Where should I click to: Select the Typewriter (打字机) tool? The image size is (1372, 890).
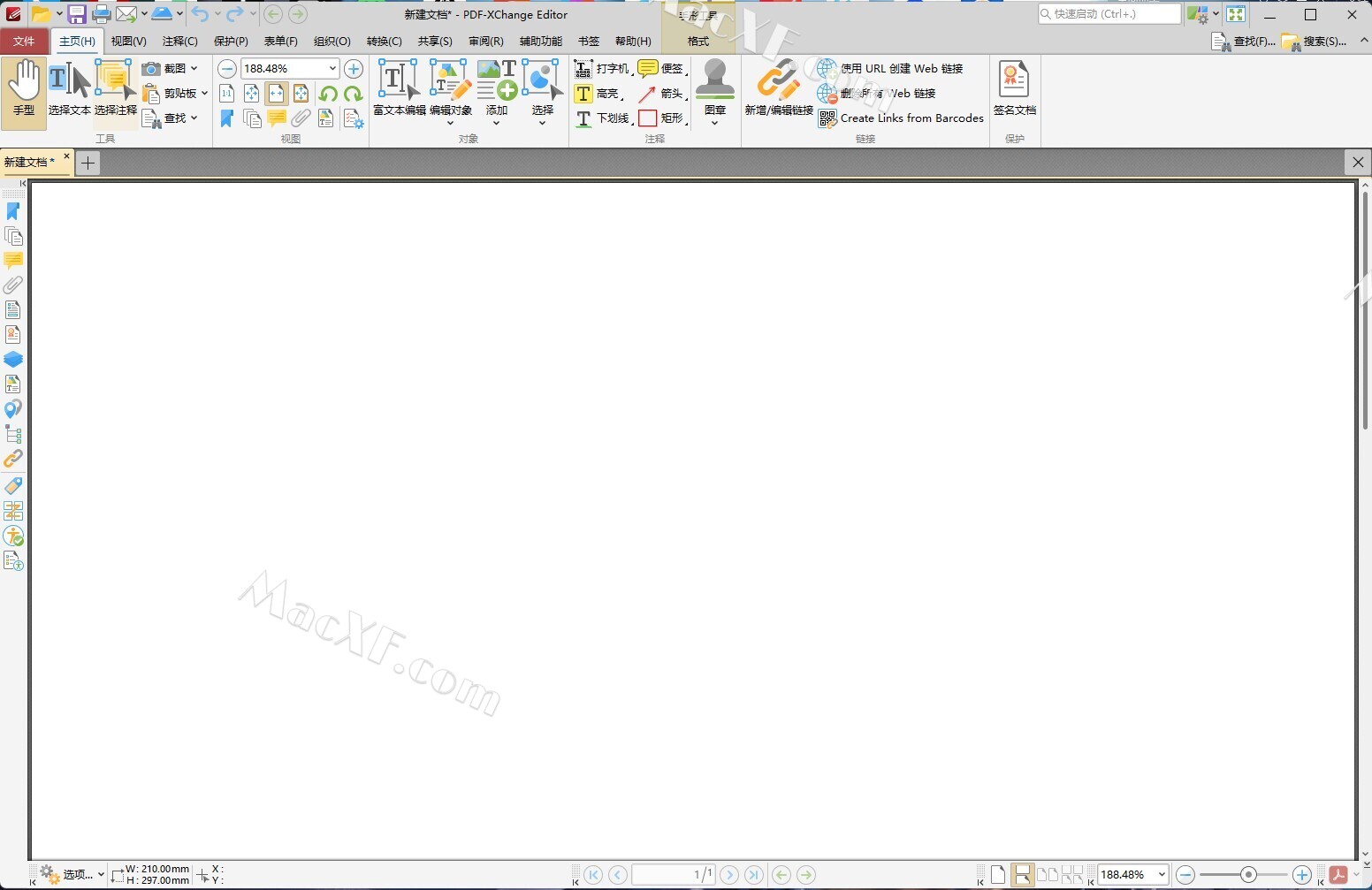tap(601, 68)
